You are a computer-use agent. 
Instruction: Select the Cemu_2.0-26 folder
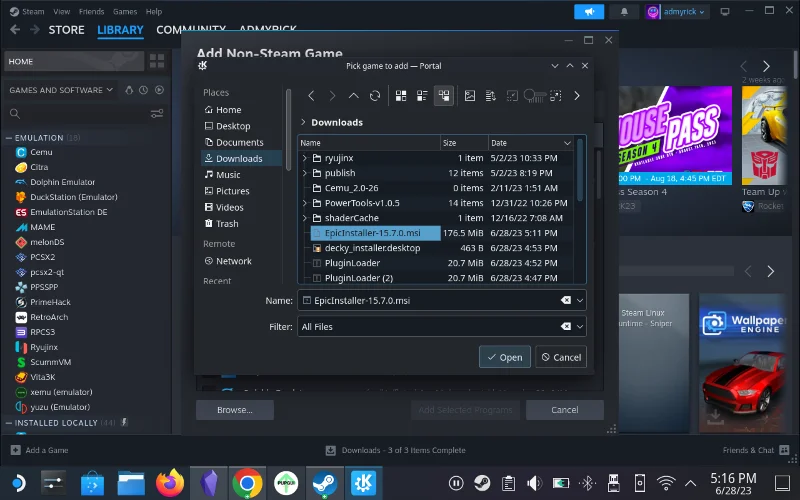click(352, 188)
